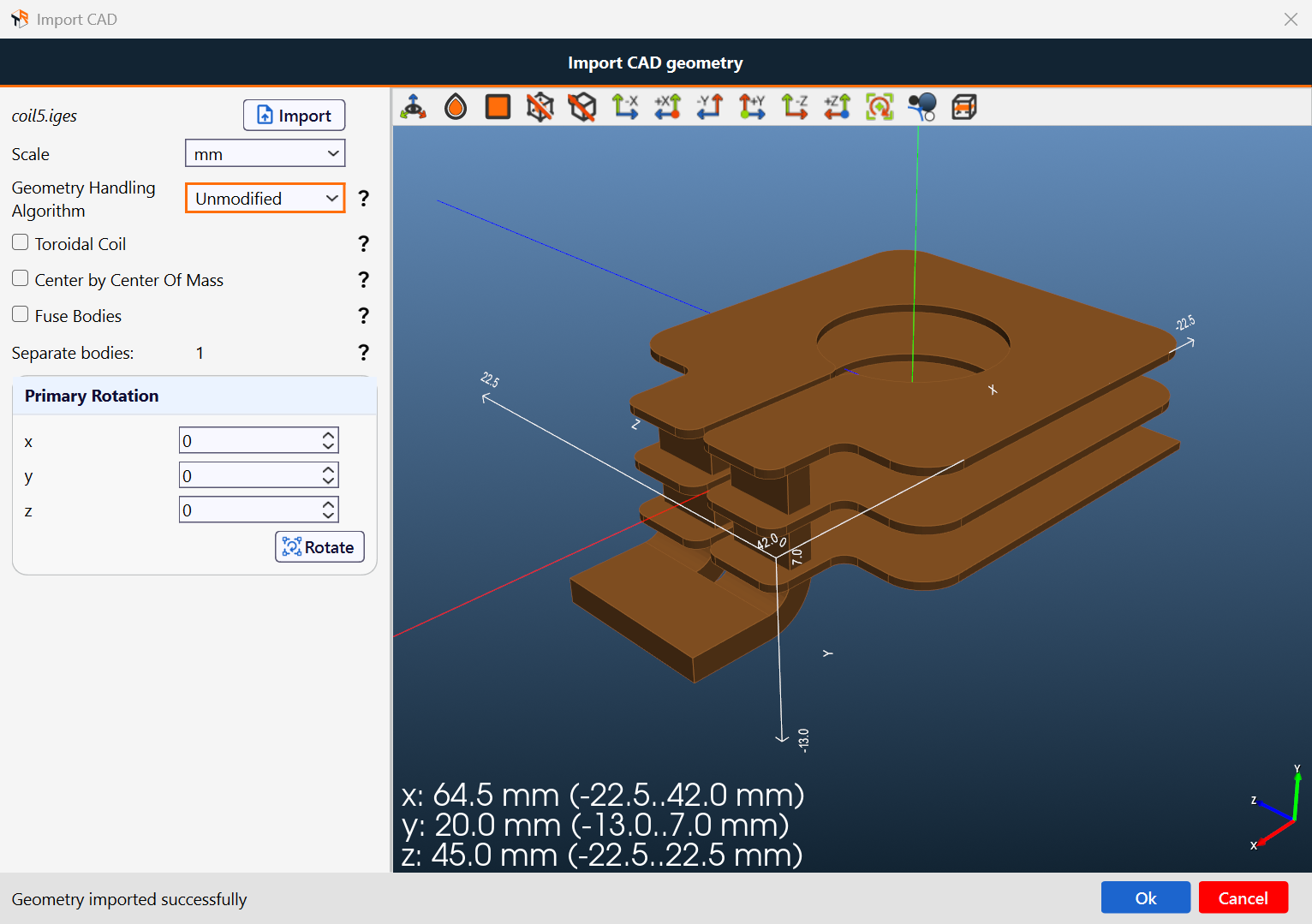Click the z rotation spinner arrows
The height and width of the screenshot is (924, 1312).
click(x=329, y=510)
